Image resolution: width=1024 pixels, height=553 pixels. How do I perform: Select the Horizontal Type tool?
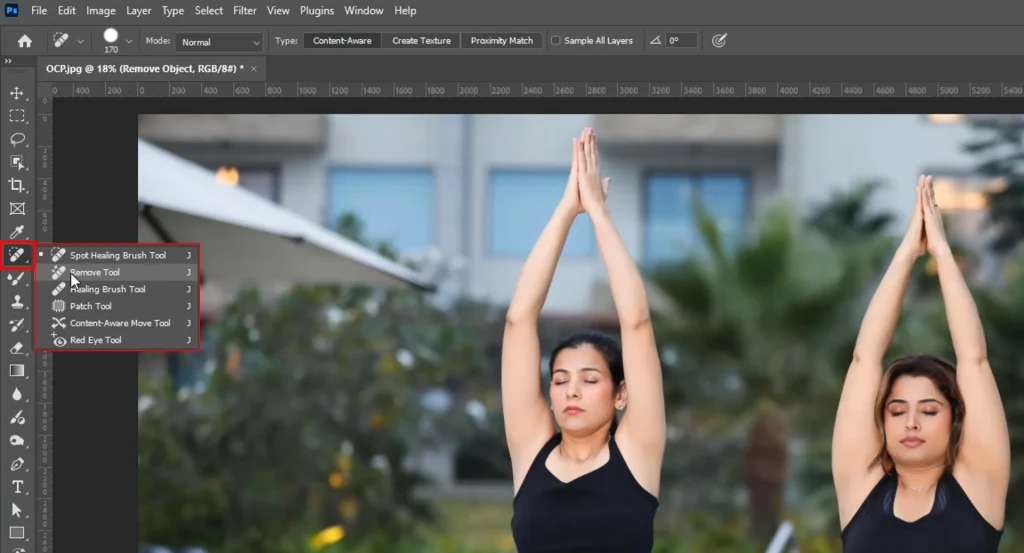pyautogui.click(x=17, y=487)
